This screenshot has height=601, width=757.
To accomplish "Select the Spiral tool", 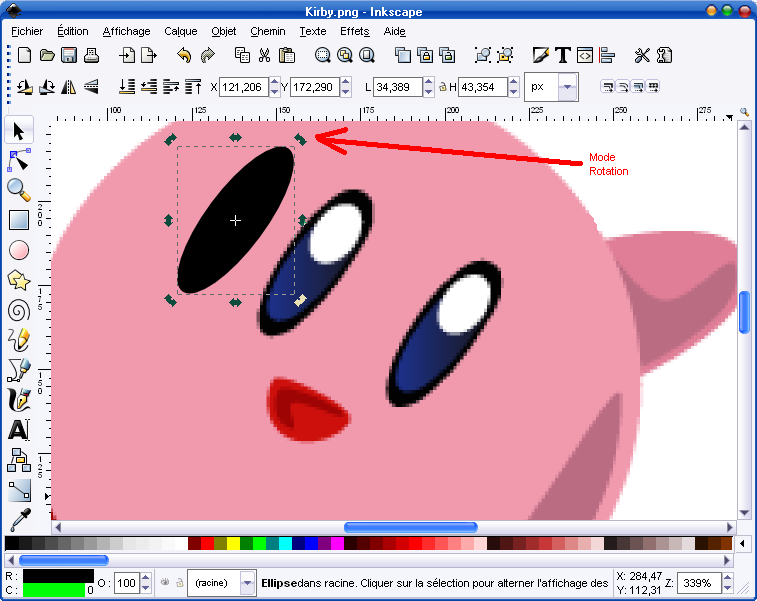I will pos(19,310).
